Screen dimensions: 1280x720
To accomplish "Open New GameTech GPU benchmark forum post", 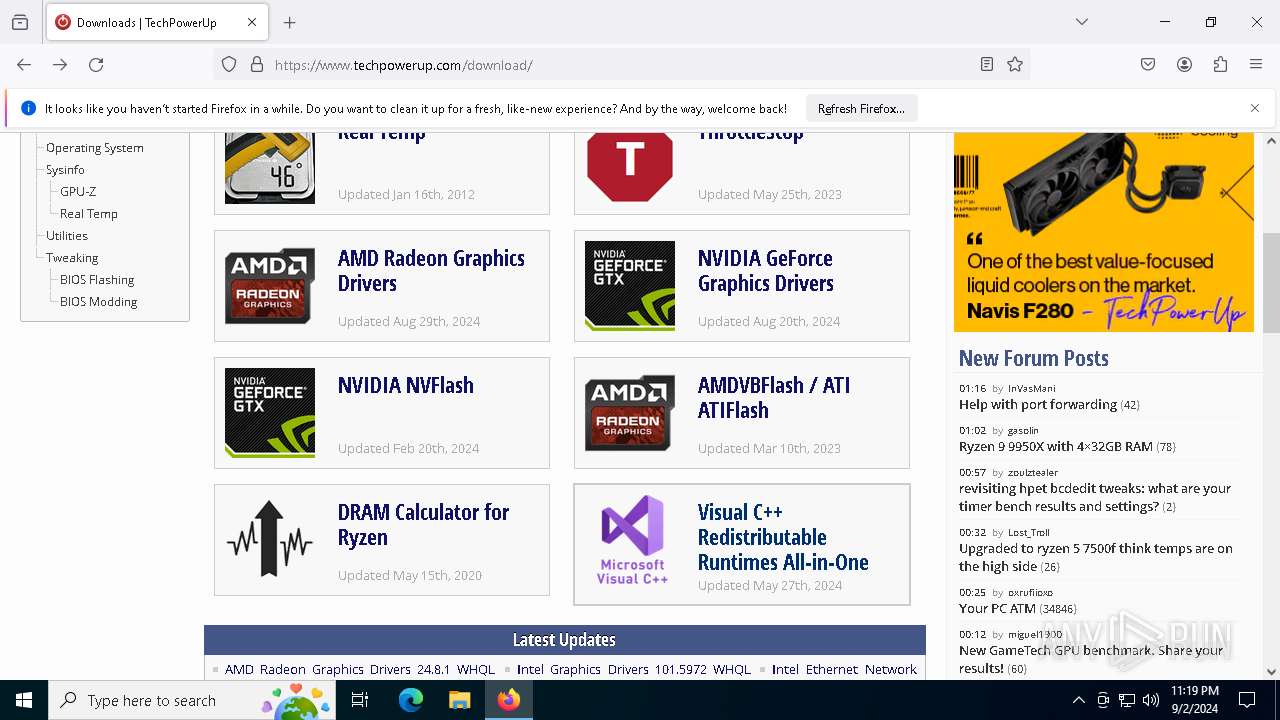I will 1091,659.
